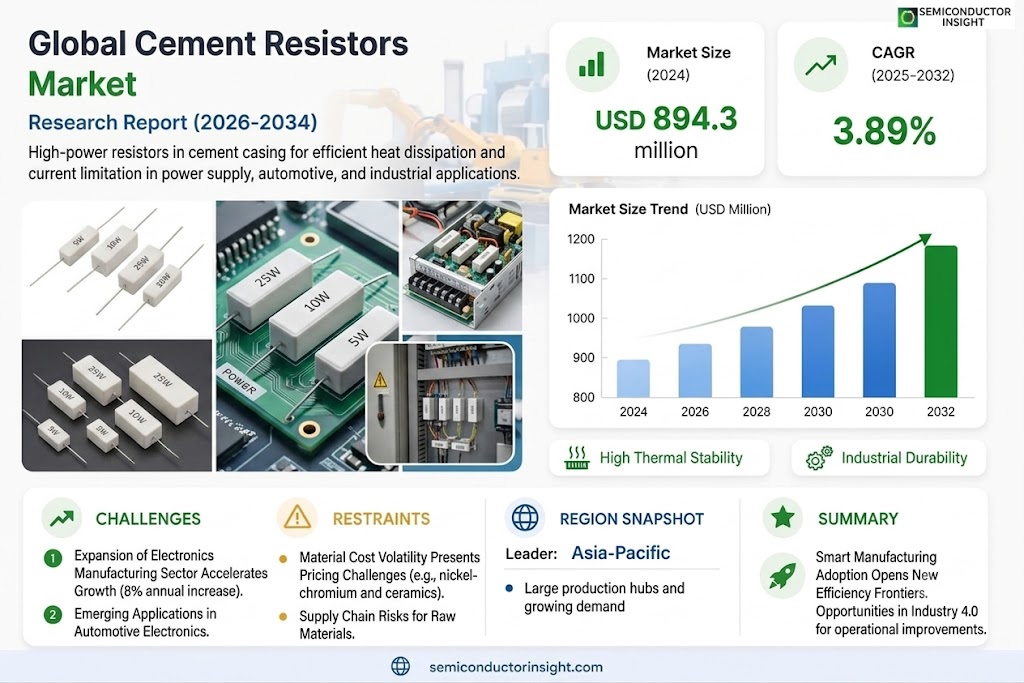Click the Semiconductor Insight logo icon

(x=907, y=17)
